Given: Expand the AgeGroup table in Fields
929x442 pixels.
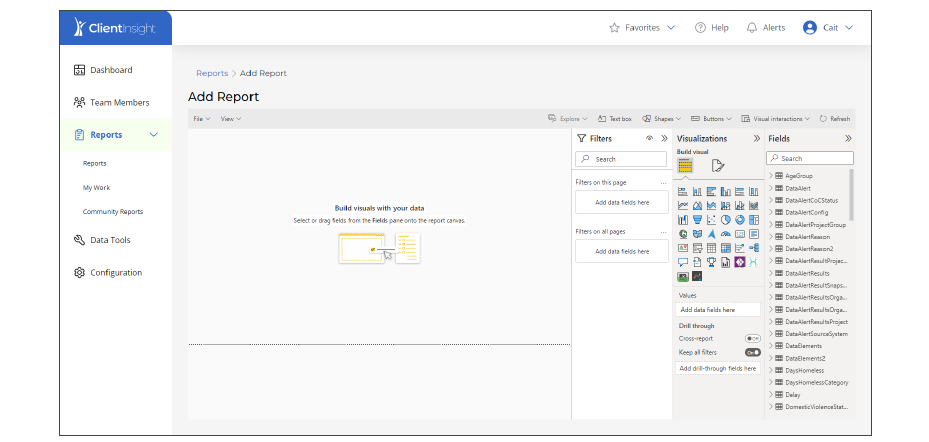Looking at the screenshot, I should click(x=771, y=175).
